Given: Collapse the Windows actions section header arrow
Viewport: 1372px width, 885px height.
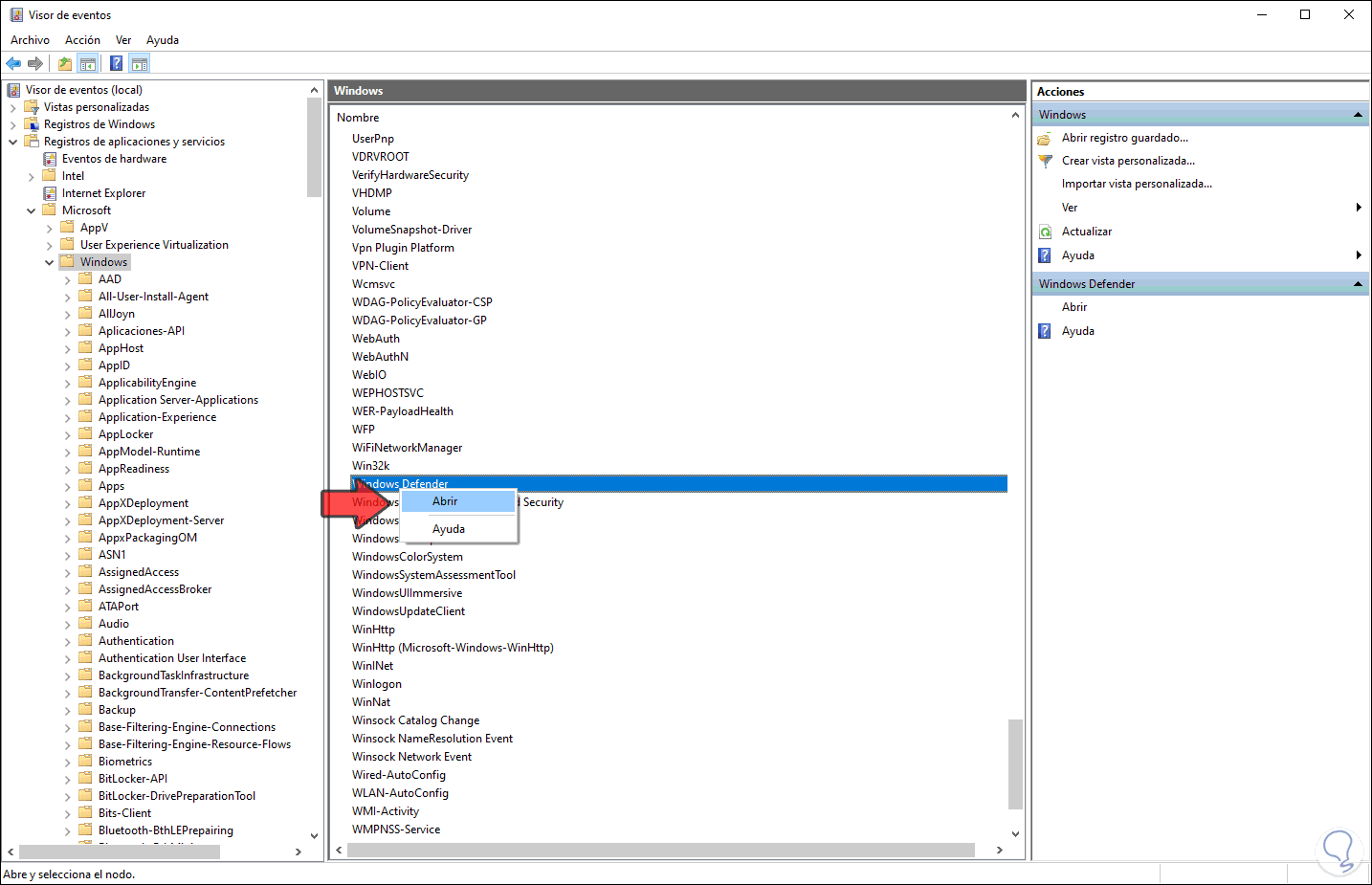Looking at the screenshot, I should (1358, 115).
